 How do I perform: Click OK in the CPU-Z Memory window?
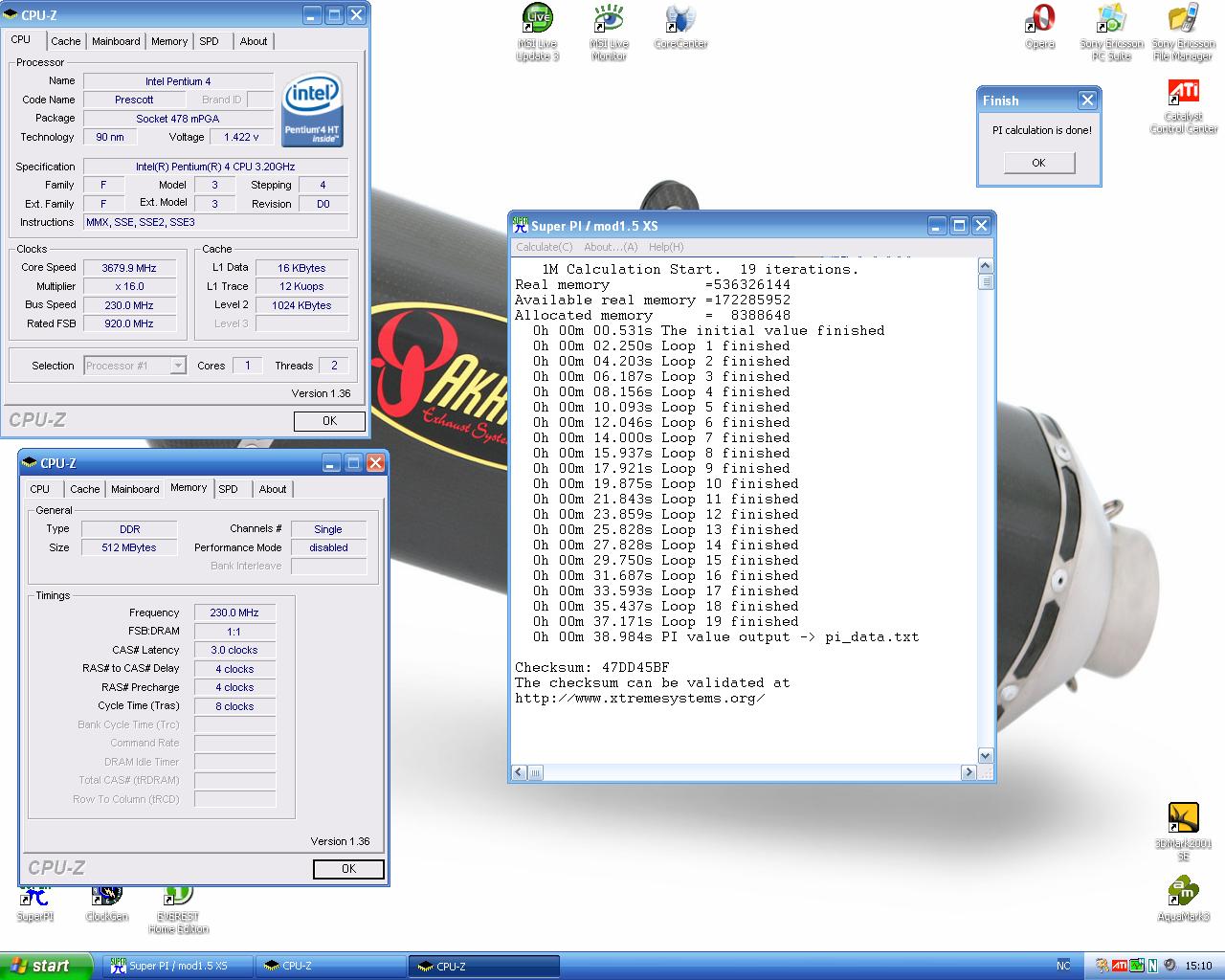348,869
